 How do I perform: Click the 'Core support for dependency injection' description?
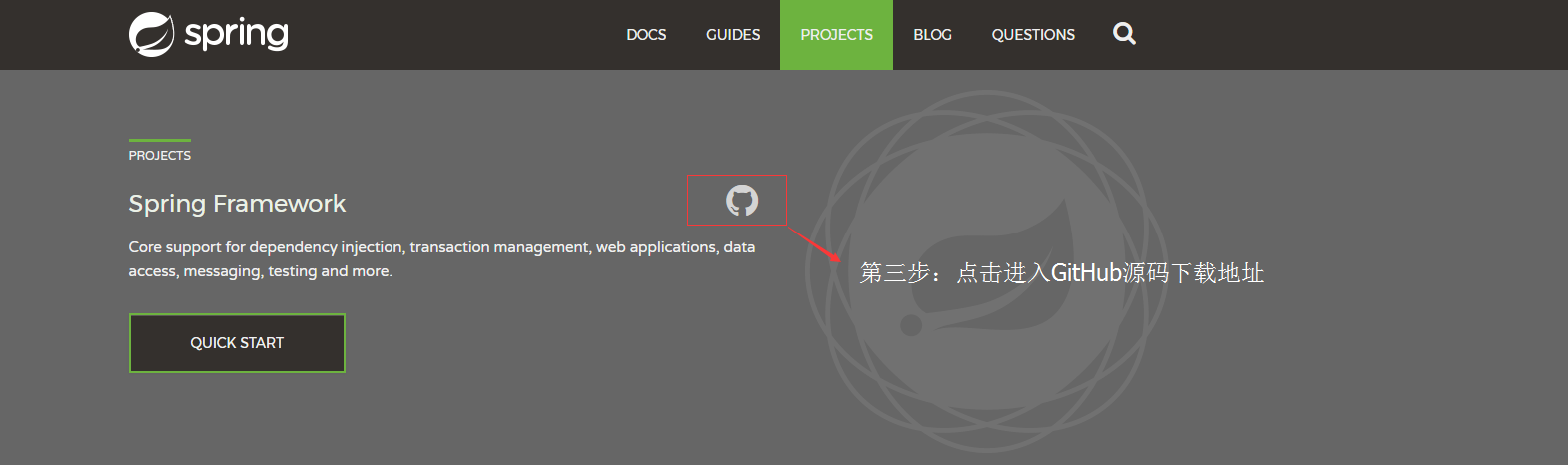[441, 259]
